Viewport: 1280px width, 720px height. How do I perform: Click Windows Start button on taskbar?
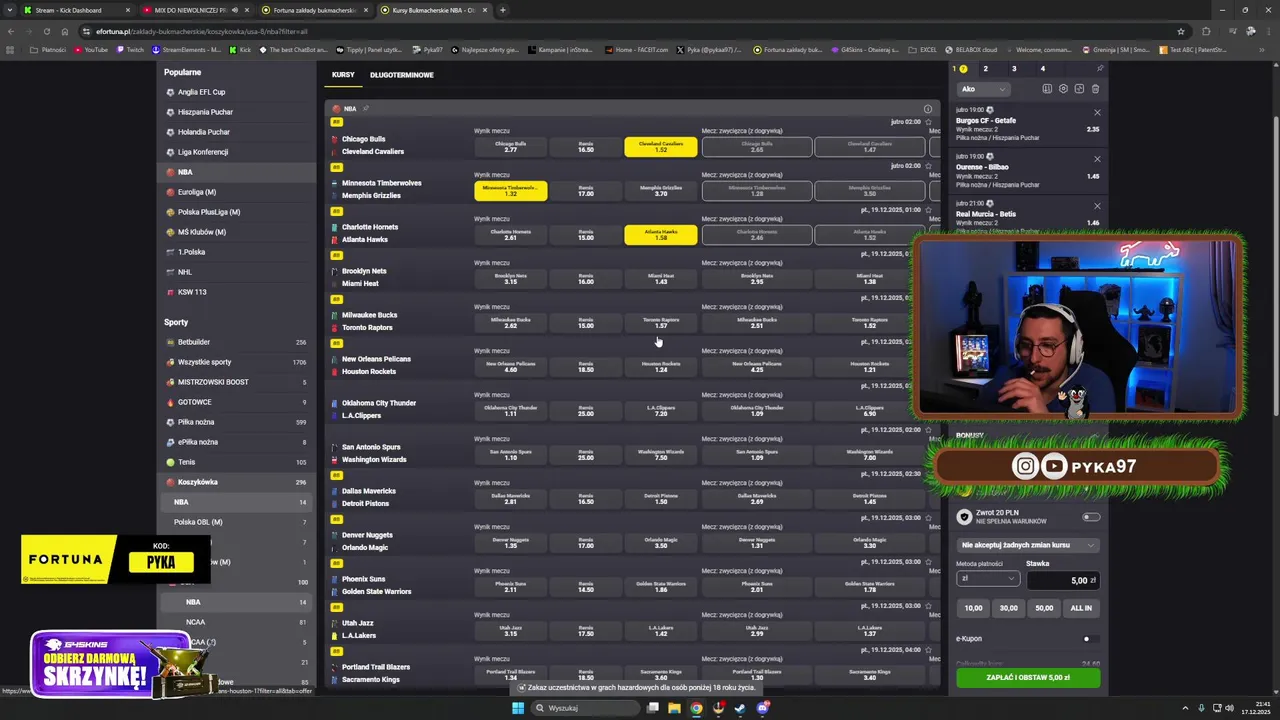point(518,708)
